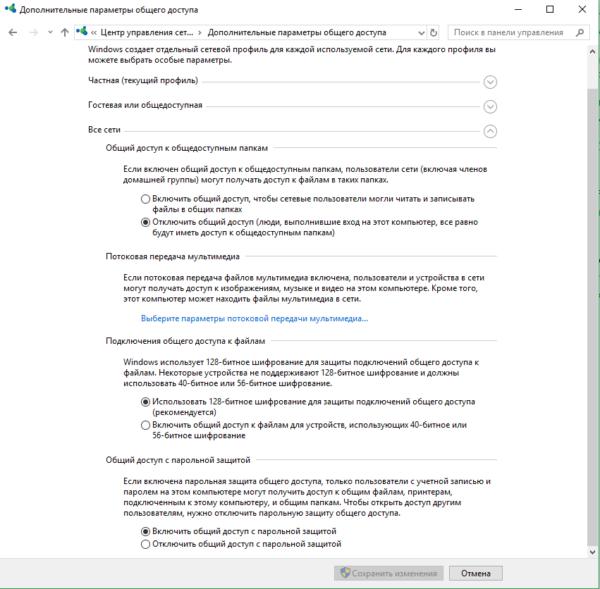Go up one level arrow
This screenshot has width=600, height=589.
coord(65,33)
